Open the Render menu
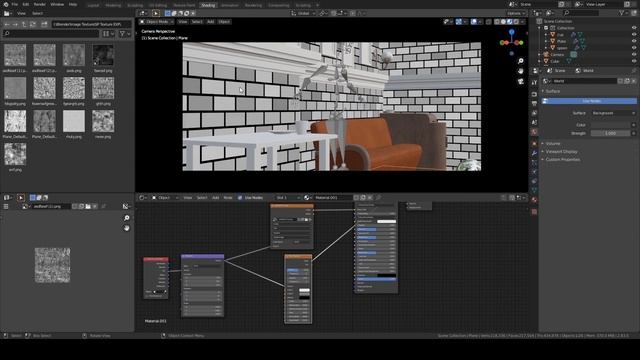This screenshot has width=640, height=360. (40, 4)
